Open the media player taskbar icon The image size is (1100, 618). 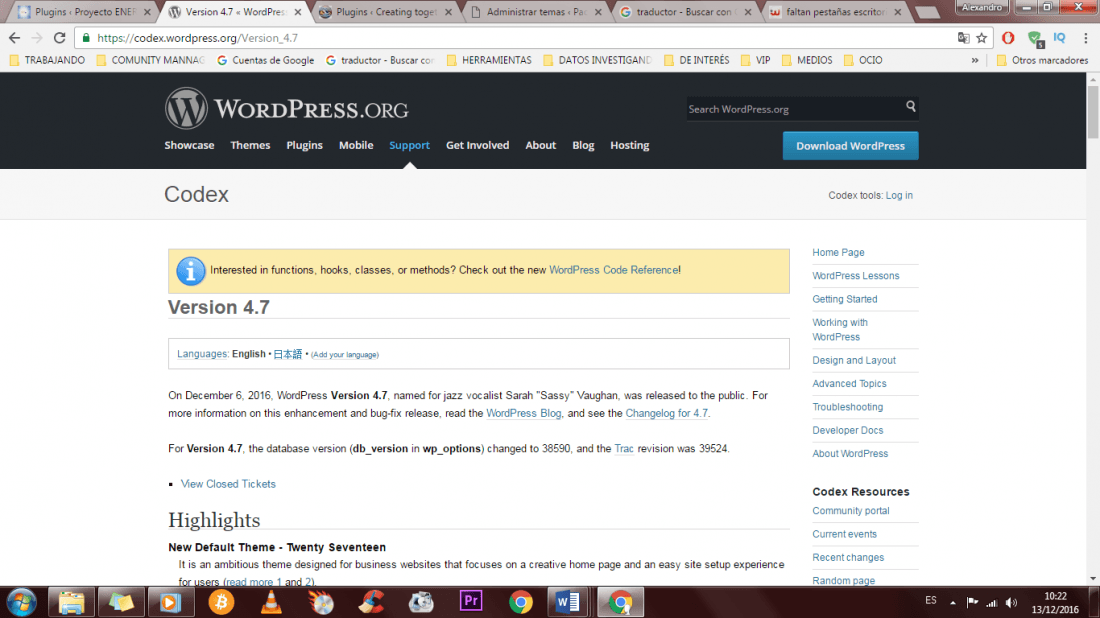point(170,602)
